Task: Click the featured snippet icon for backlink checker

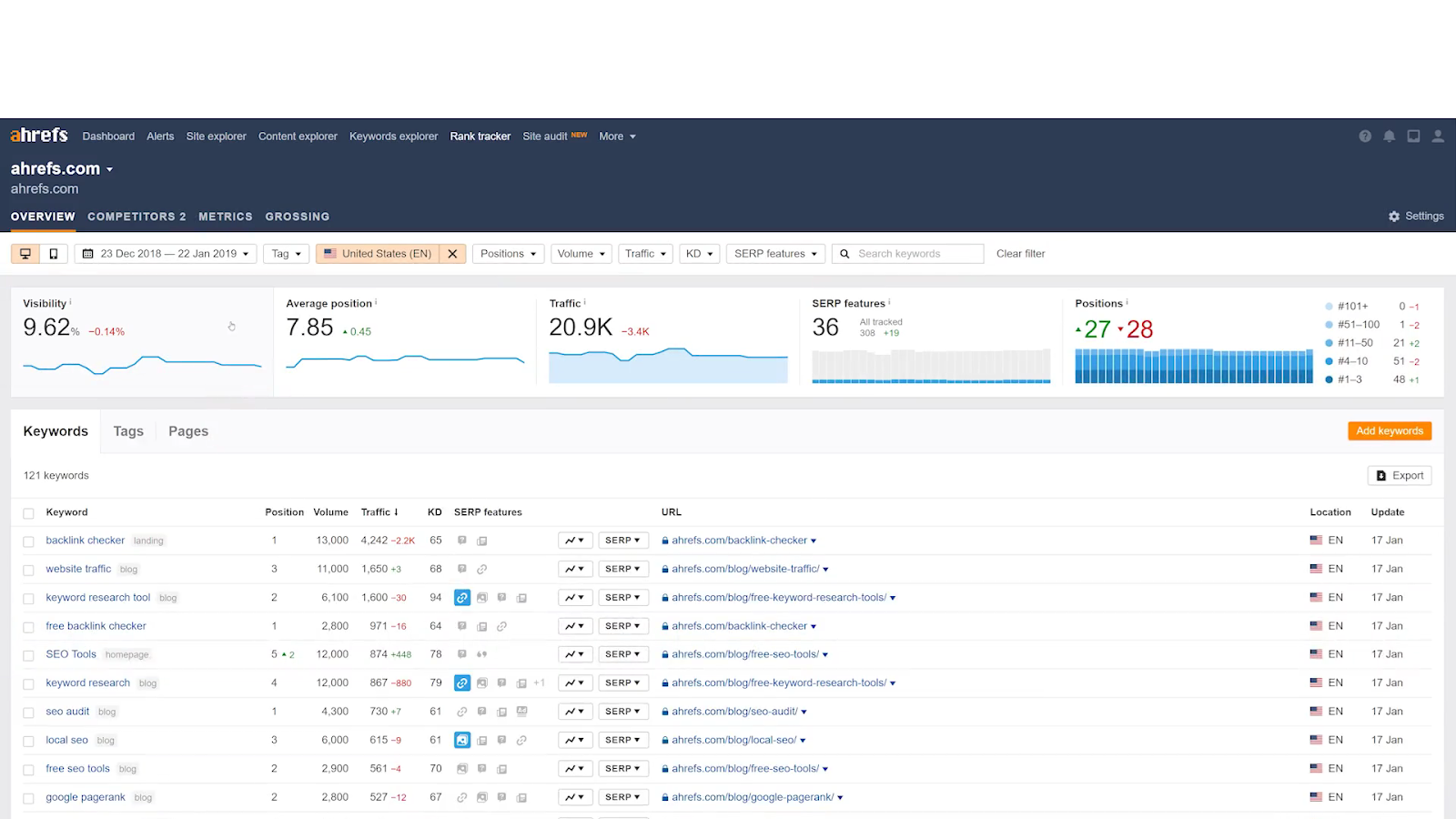Action: (x=462, y=541)
